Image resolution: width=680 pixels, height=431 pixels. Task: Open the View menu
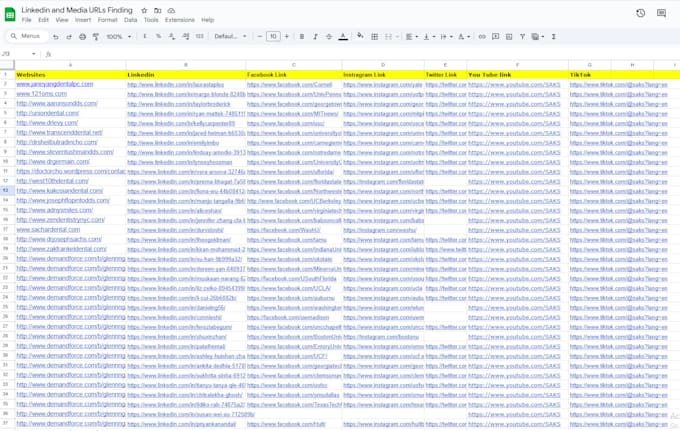(62, 20)
